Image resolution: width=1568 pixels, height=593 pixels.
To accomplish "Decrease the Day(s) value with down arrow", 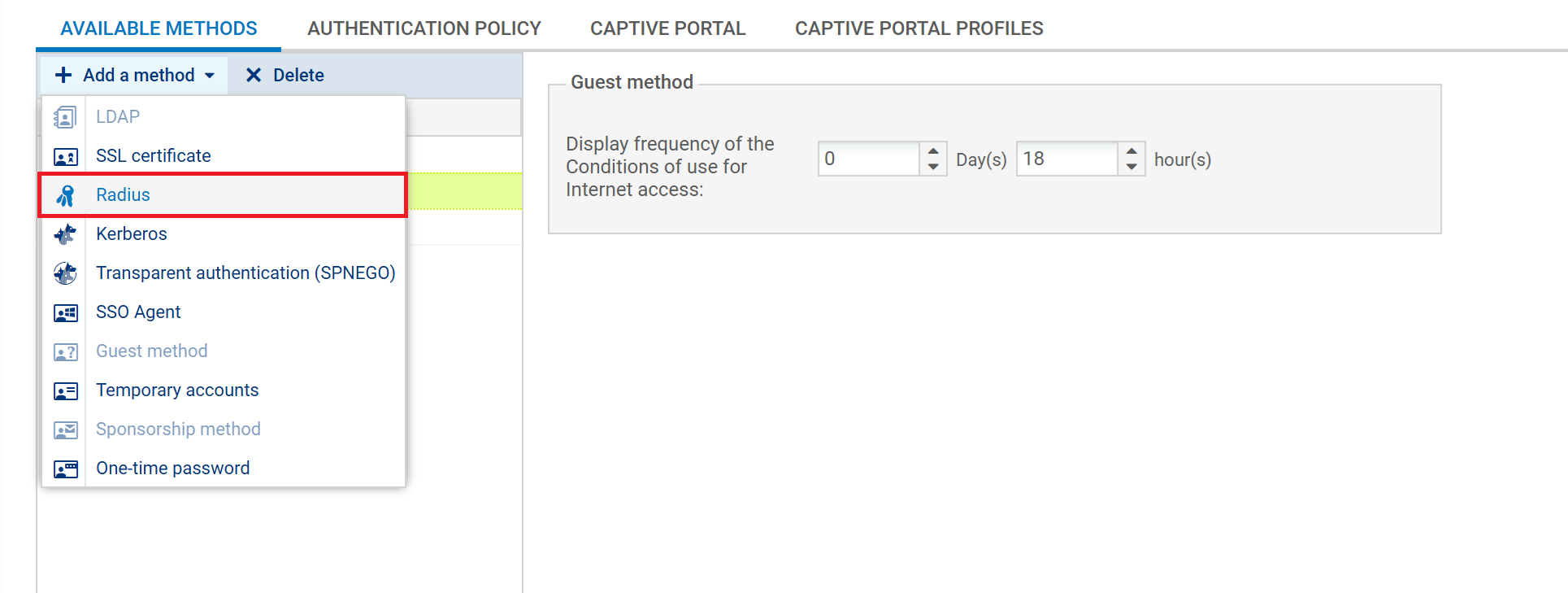I will (x=933, y=167).
